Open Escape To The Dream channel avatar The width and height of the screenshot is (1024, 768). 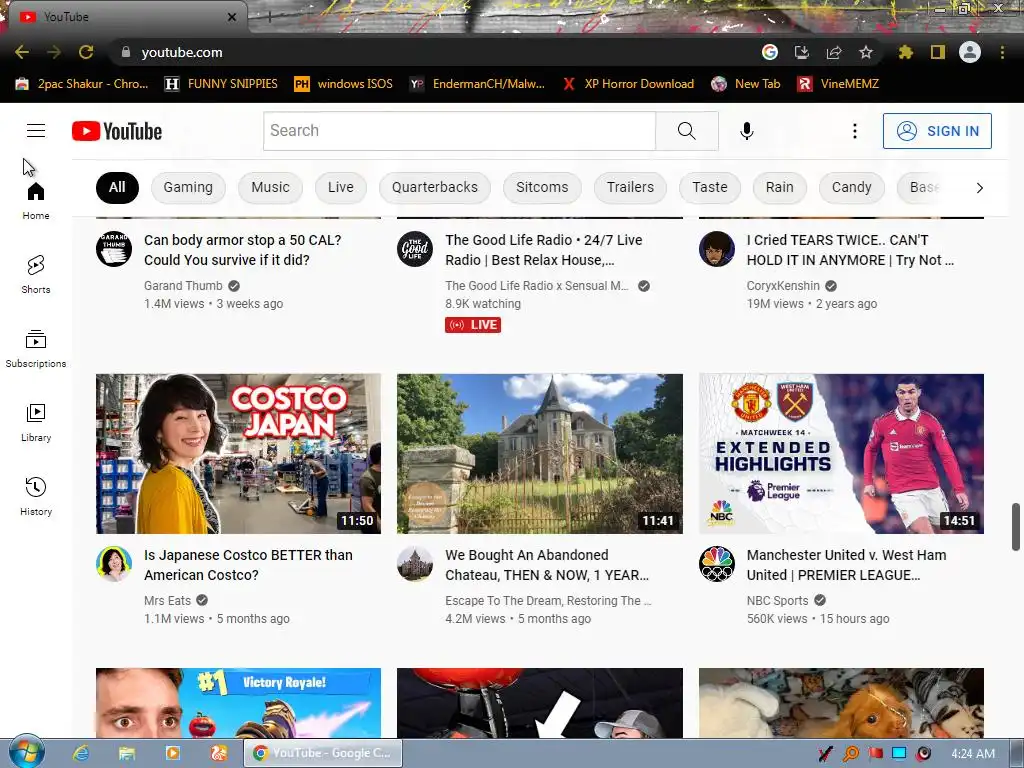coord(415,564)
